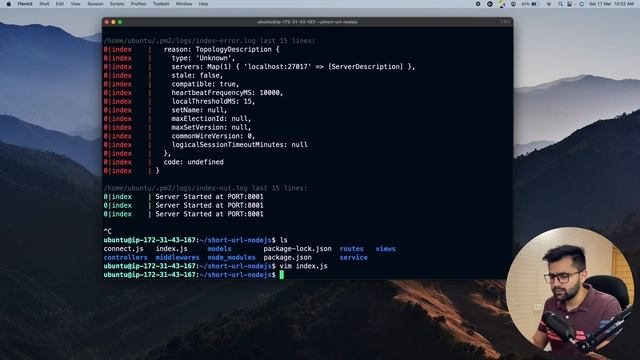The height and width of the screenshot is (360, 640).
Task: Click the 'package.json' file name
Action: tap(287, 258)
